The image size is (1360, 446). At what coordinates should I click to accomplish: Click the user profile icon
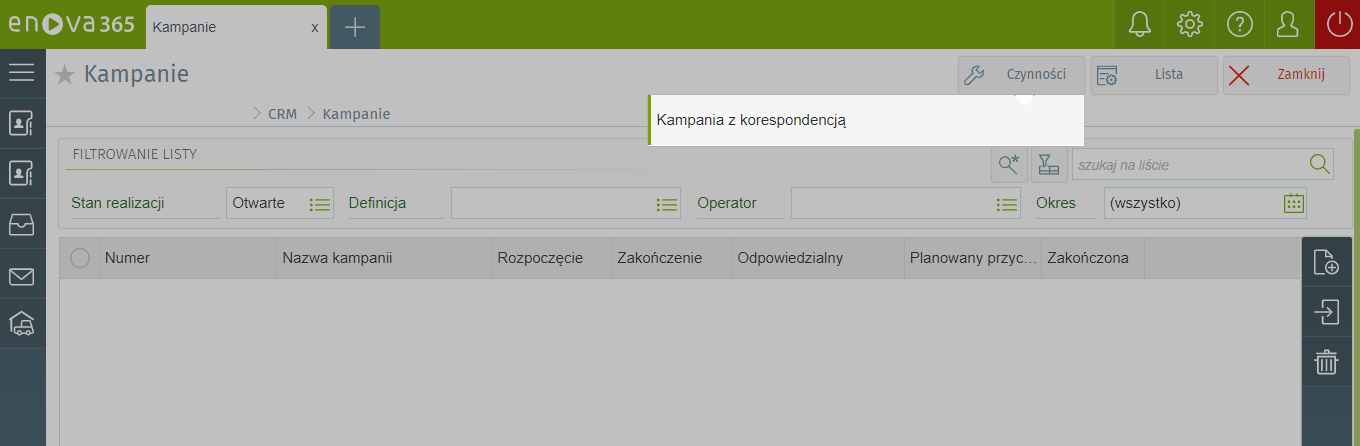pos(1289,25)
